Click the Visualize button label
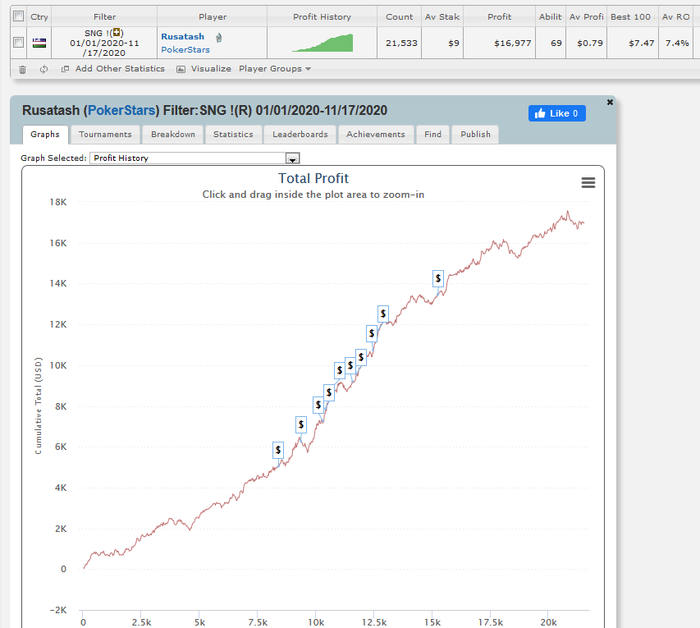Image resolution: width=700 pixels, height=628 pixels. pyautogui.click(x=211, y=69)
